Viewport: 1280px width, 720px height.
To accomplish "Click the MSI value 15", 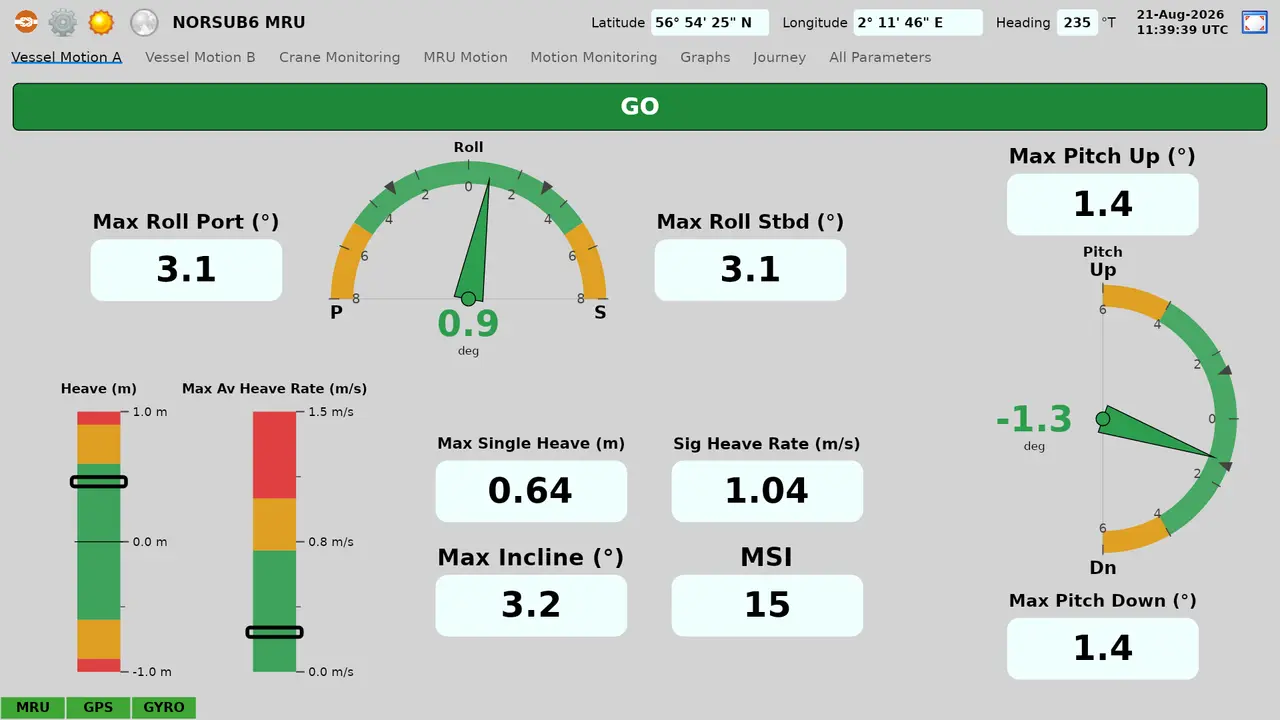I will coord(767,605).
